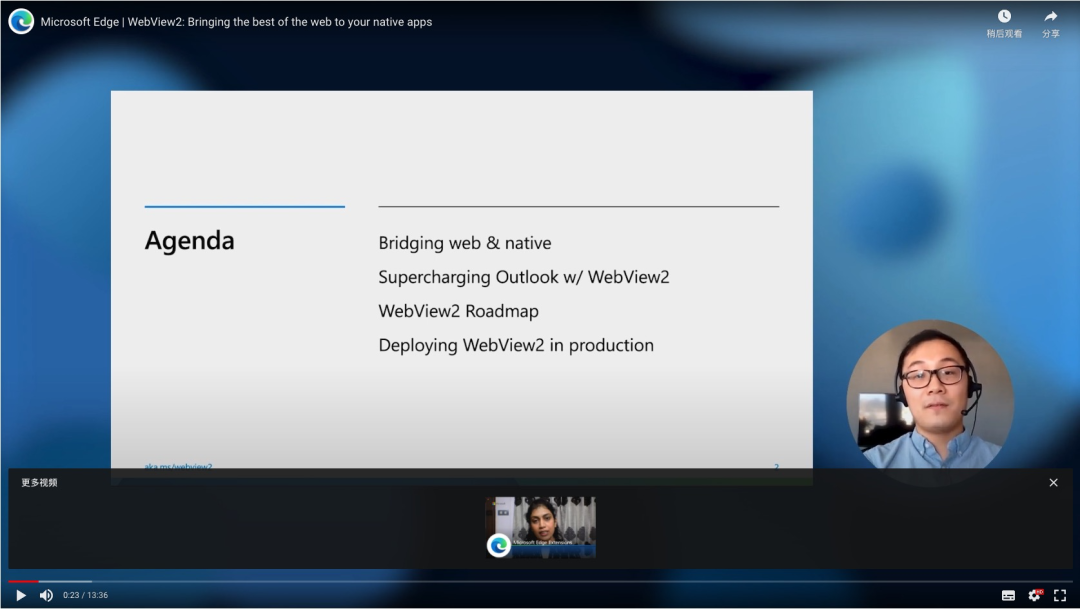The width and height of the screenshot is (1080, 609).
Task: Click 'Deploying WebView2 in production' line
Action: (516, 346)
